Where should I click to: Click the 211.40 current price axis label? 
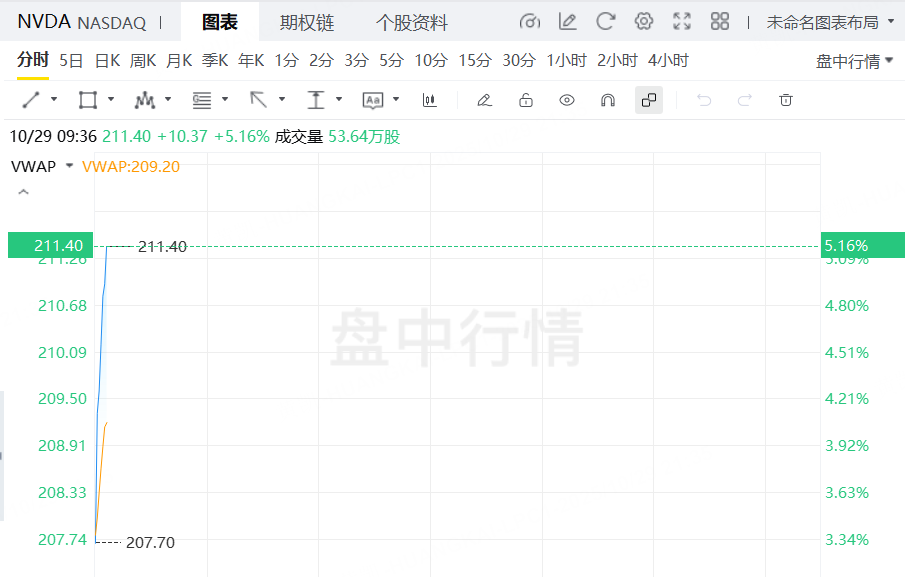51,245
